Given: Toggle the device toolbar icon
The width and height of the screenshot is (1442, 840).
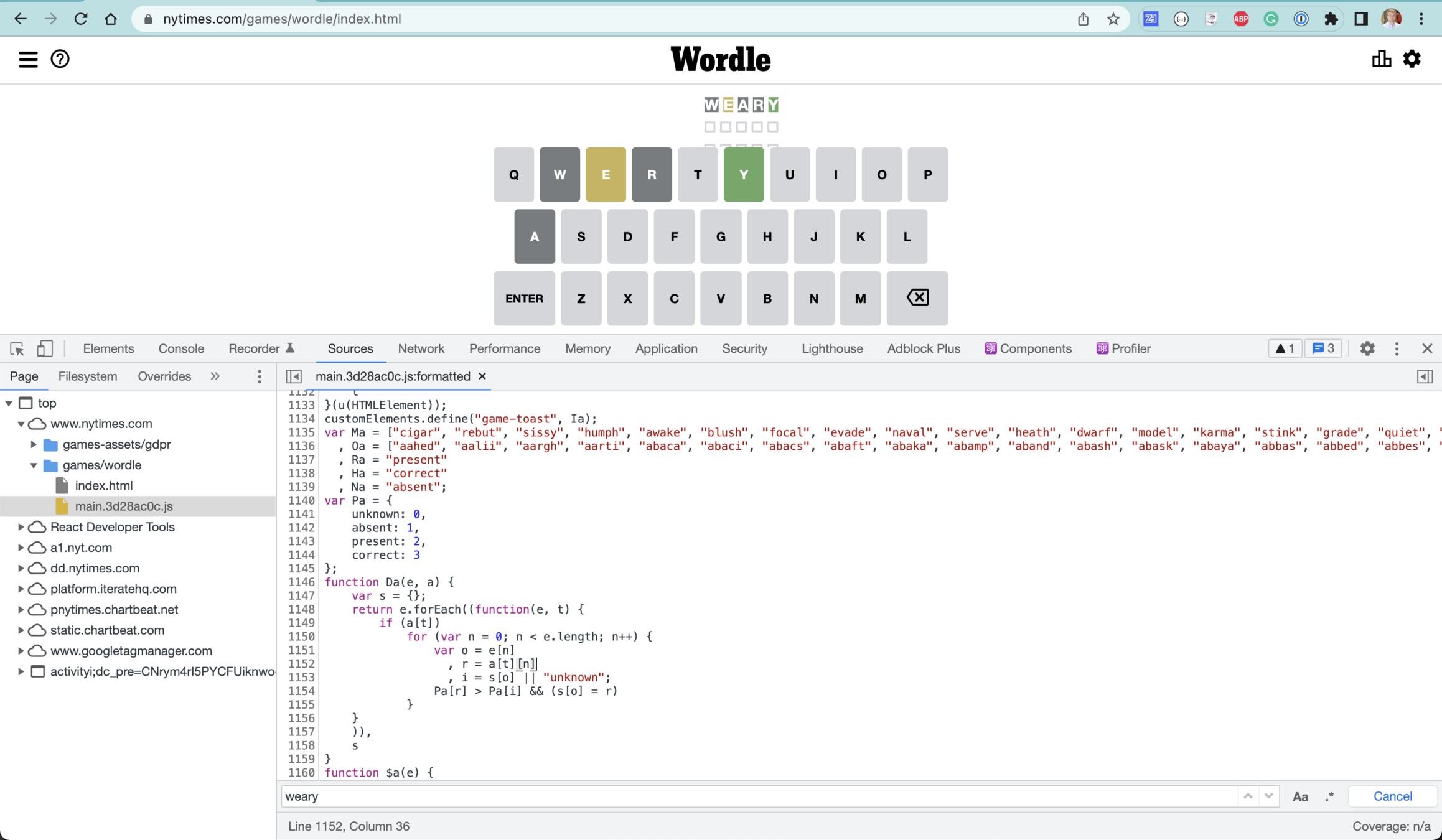Looking at the screenshot, I should 44,348.
